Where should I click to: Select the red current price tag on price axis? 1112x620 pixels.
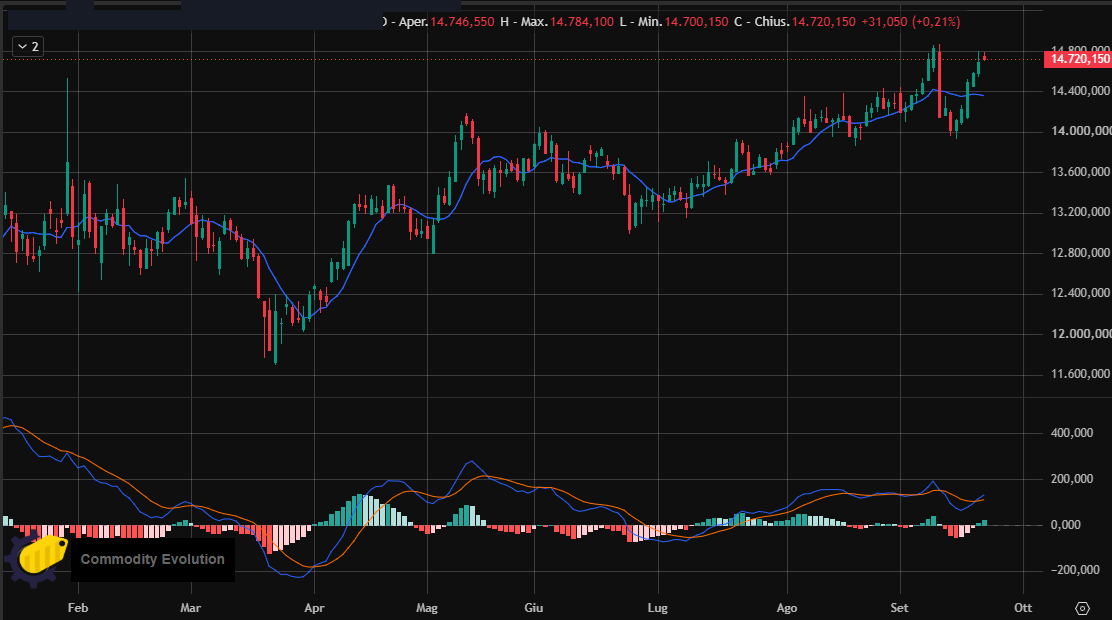[x=1078, y=59]
